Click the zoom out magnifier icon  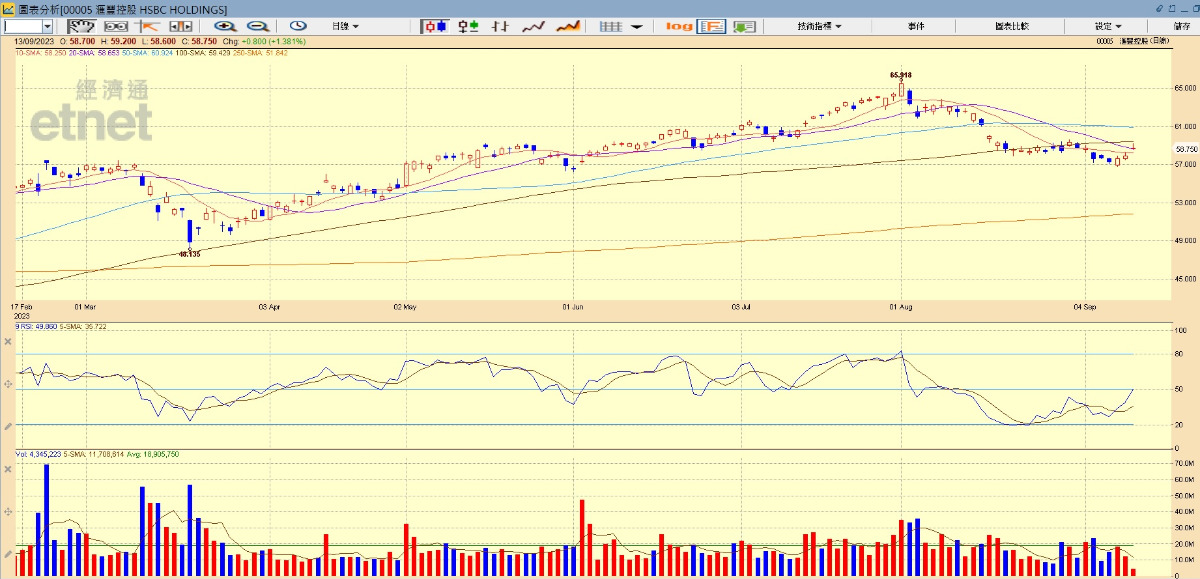(x=257, y=26)
